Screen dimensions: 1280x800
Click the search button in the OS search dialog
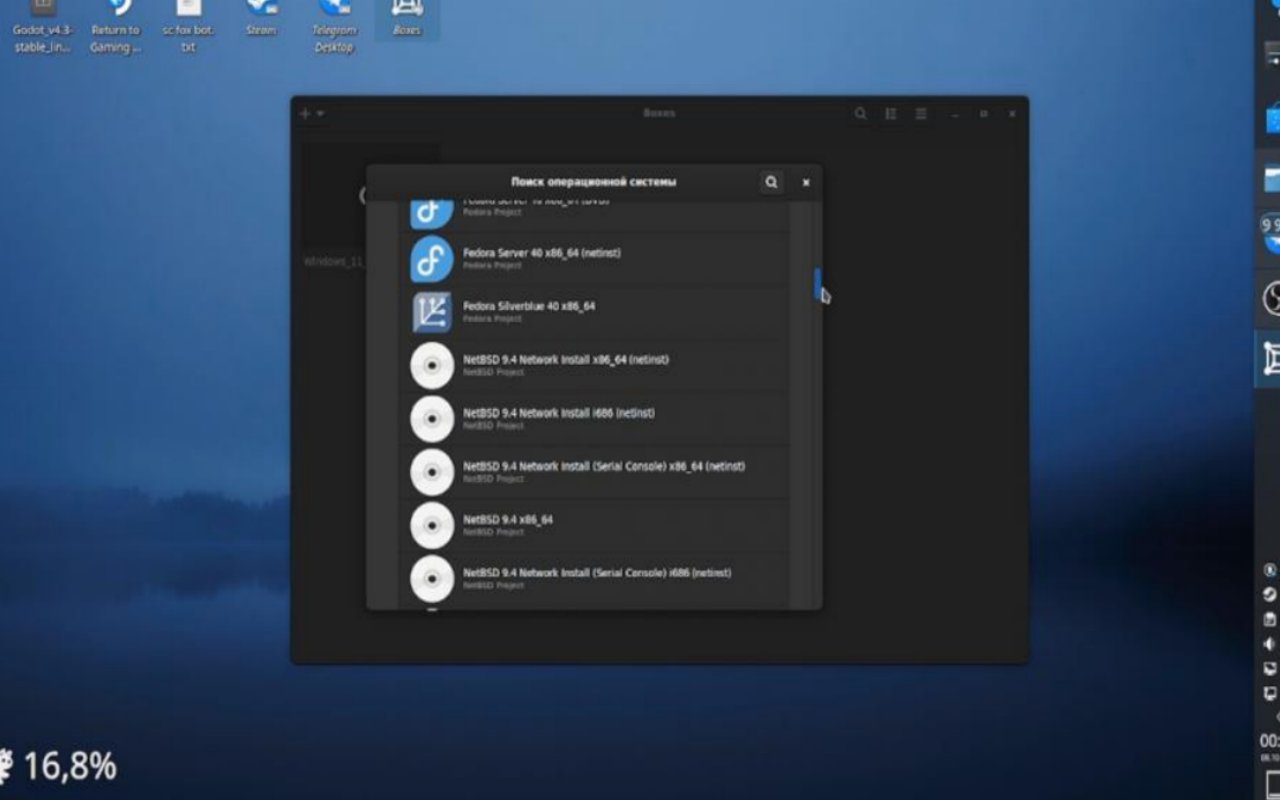click(x=771, y=182)
